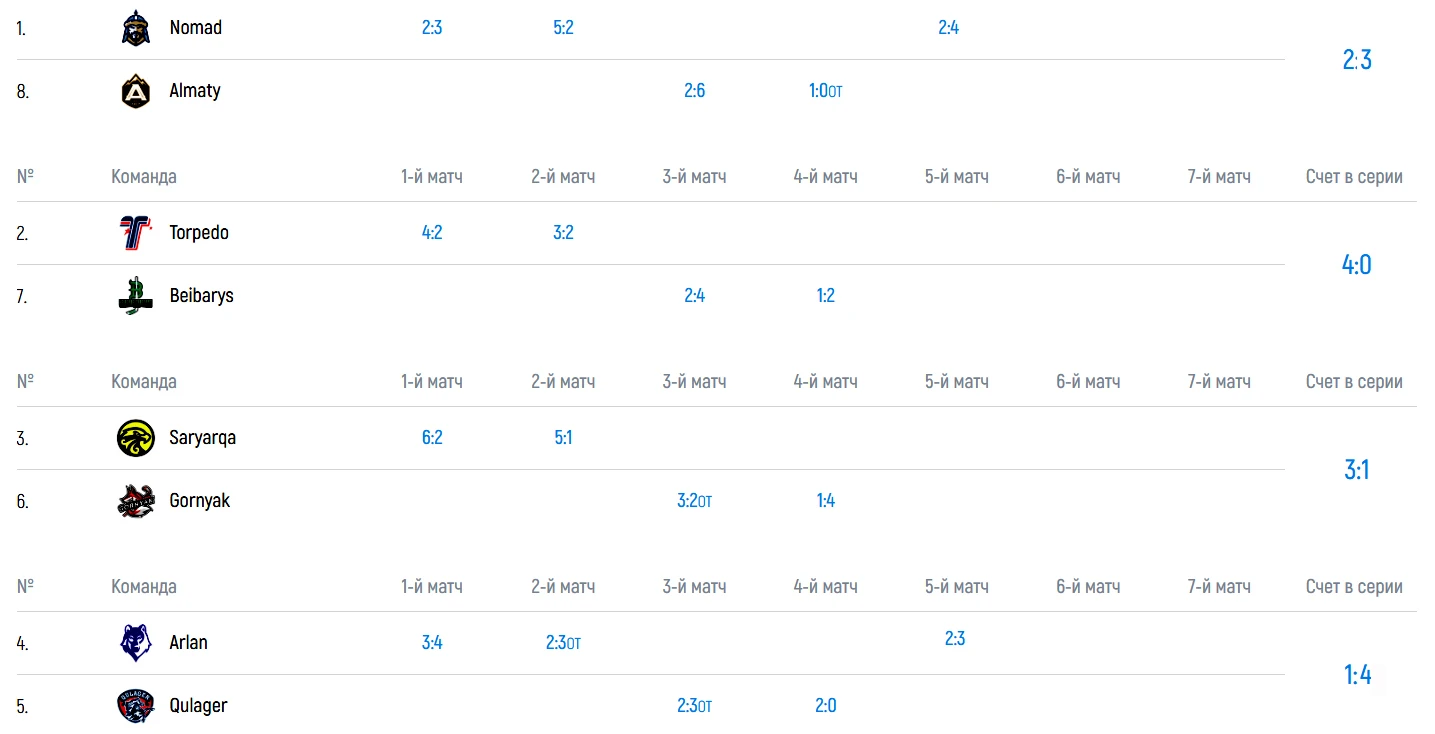Click the Torpedo team logo

coord(135,233)
